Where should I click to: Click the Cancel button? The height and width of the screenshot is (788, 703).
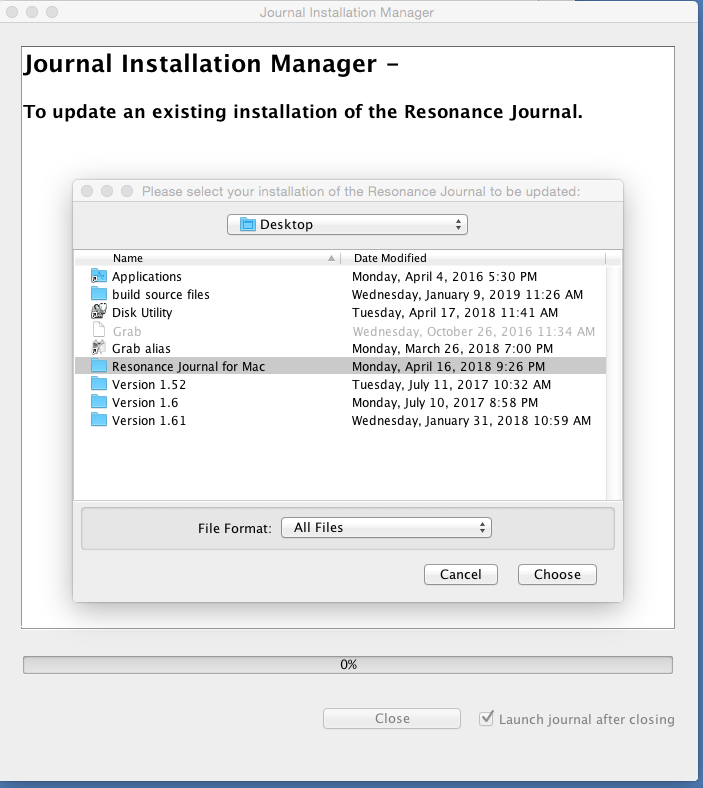point(461,574)
